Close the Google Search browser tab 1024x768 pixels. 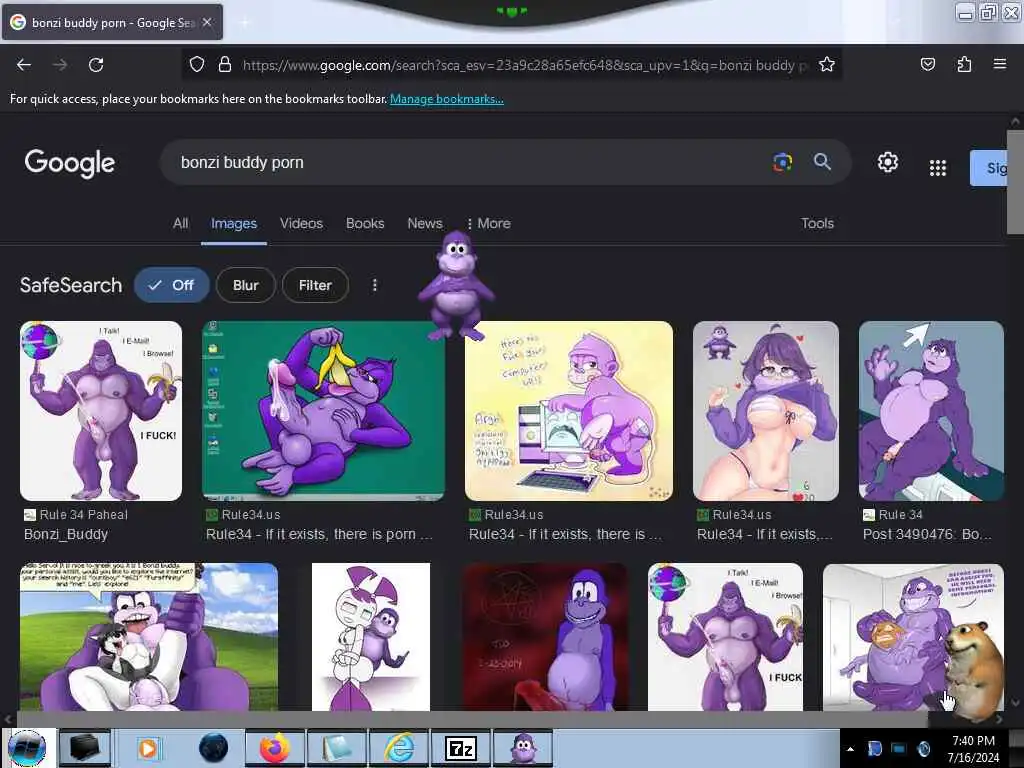[207, 22]
